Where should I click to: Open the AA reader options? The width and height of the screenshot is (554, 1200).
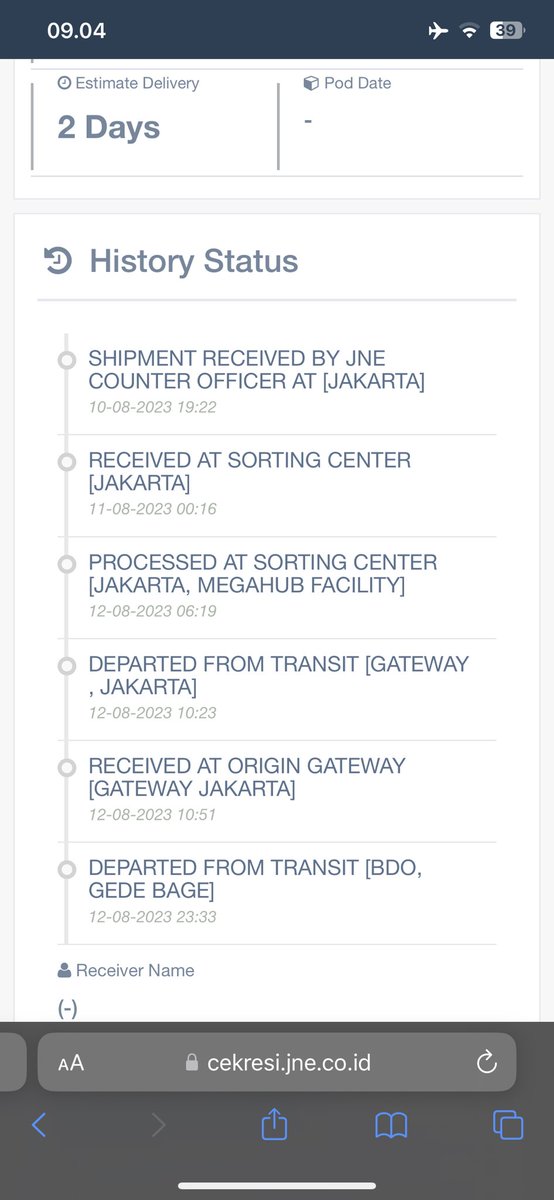[x=71, y=1063]
